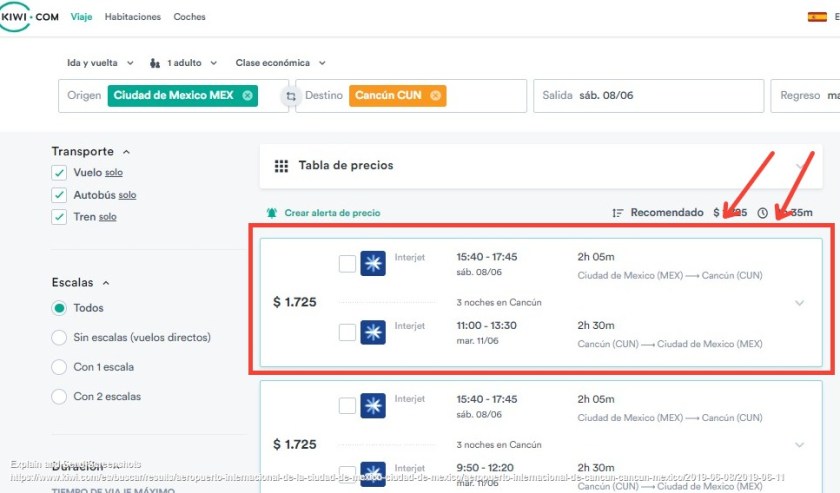Swap origin and destination icon
840x493 pixels.
click(x=291, y=96)
